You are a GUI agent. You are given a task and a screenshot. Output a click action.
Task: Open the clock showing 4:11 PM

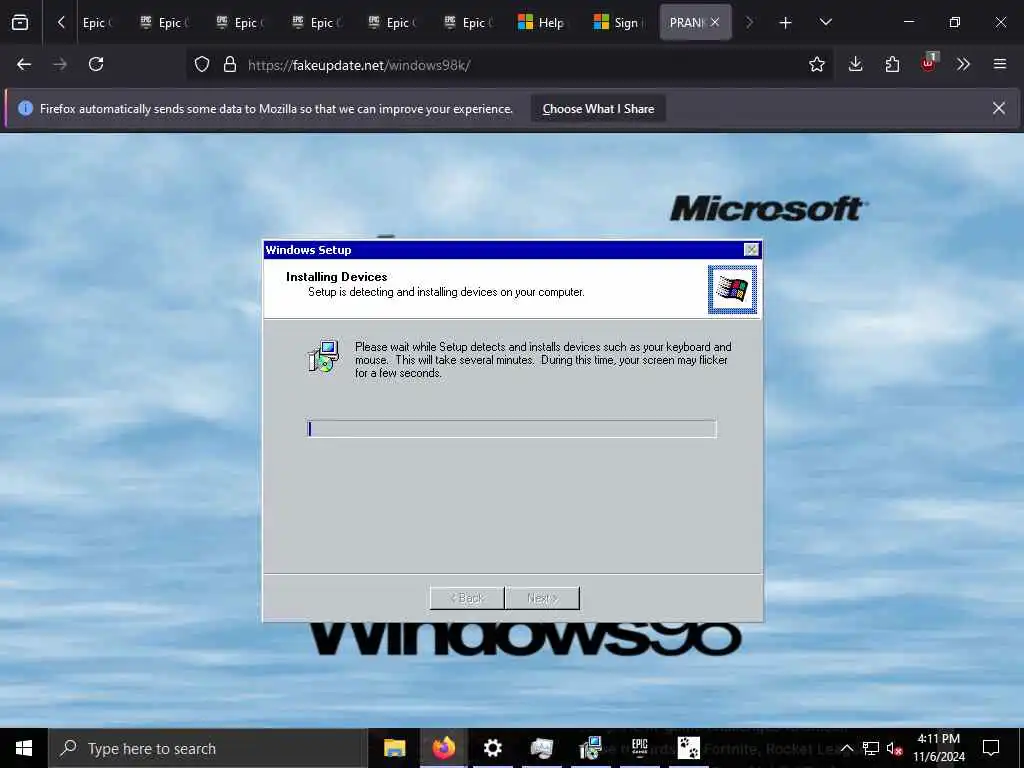[x=938, y=748]
